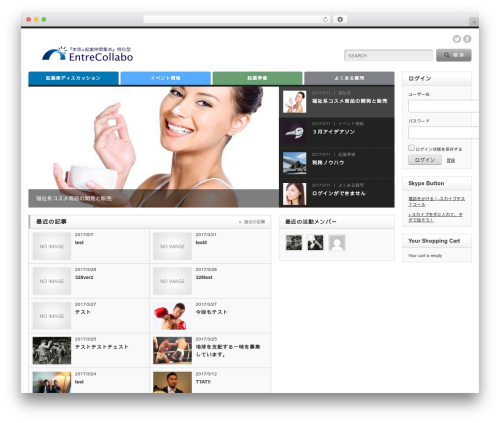This screenshot has height=423, width=500.
Task: Open first active member avatar
Action: 294,242
